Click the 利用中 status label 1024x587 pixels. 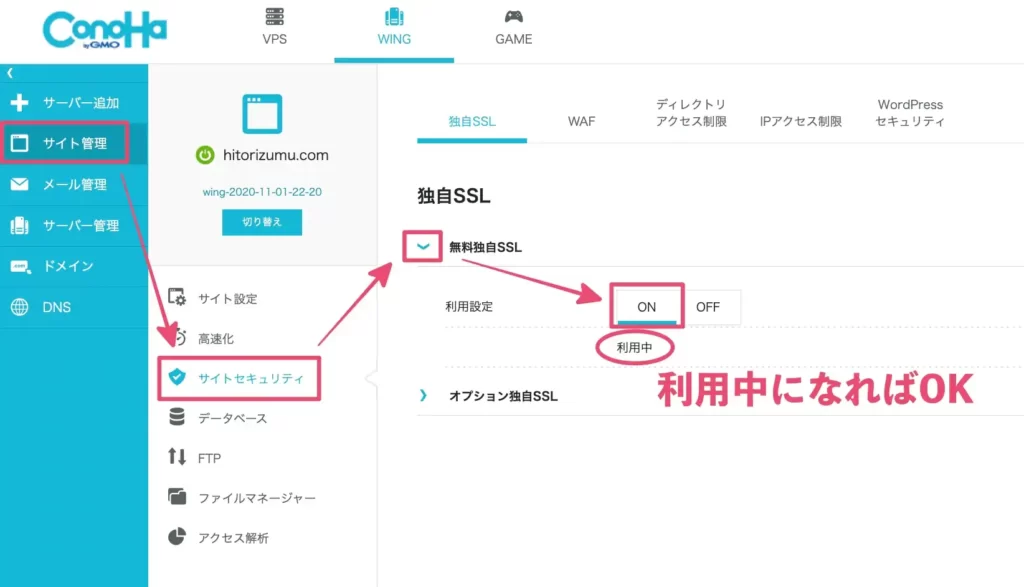(x=634, y=347)
